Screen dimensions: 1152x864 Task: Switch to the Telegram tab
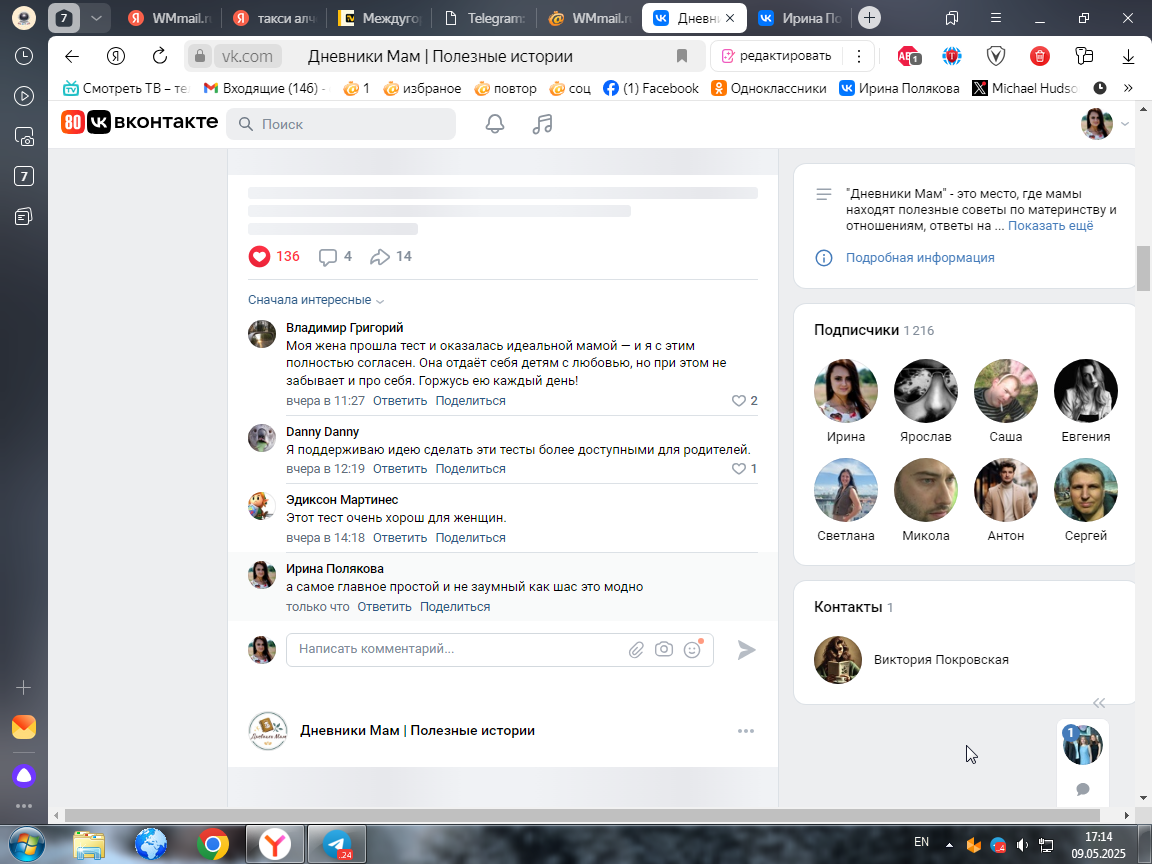coord(485,18)
